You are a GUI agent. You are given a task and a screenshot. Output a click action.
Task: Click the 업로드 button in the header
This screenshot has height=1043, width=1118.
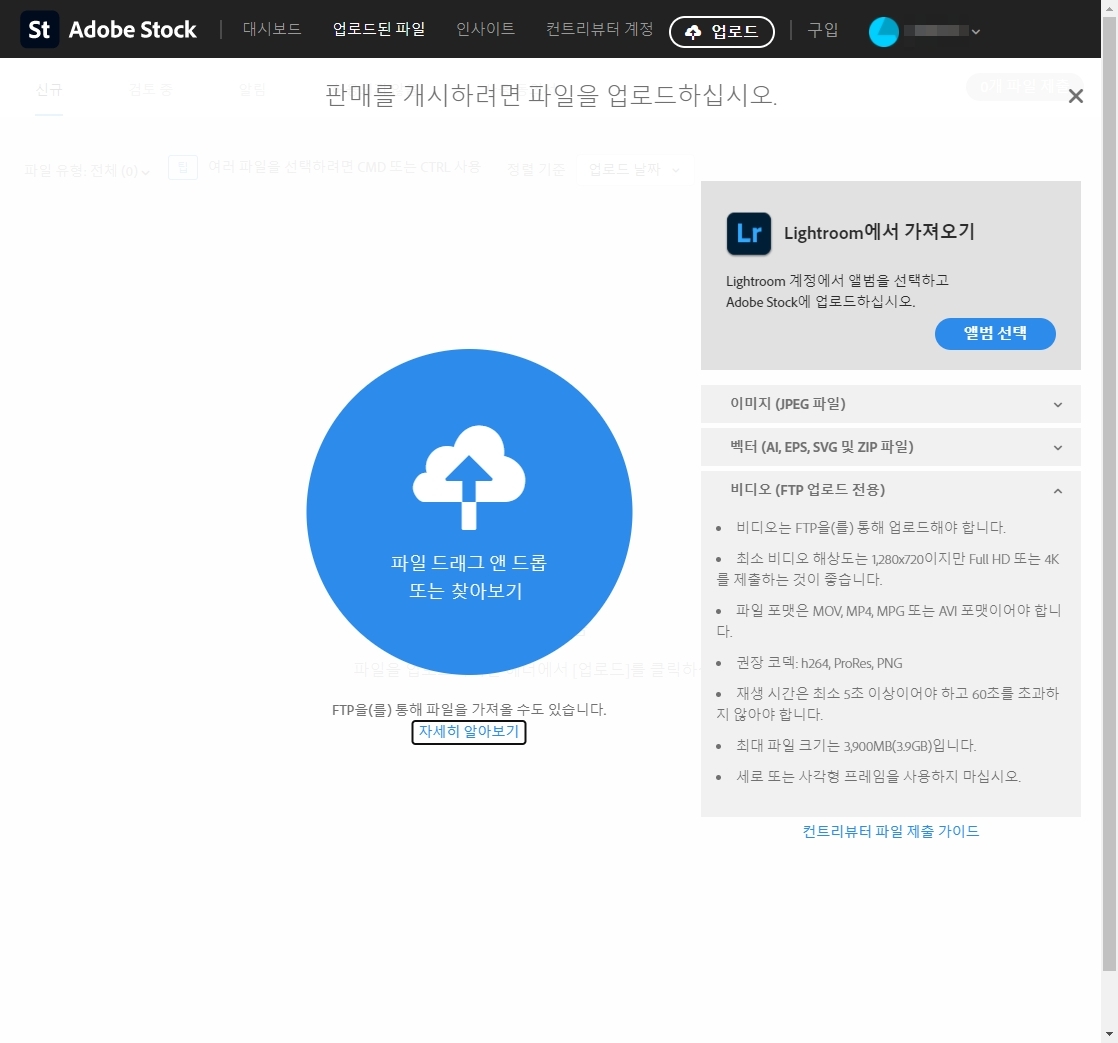click(x=722, y=31)
